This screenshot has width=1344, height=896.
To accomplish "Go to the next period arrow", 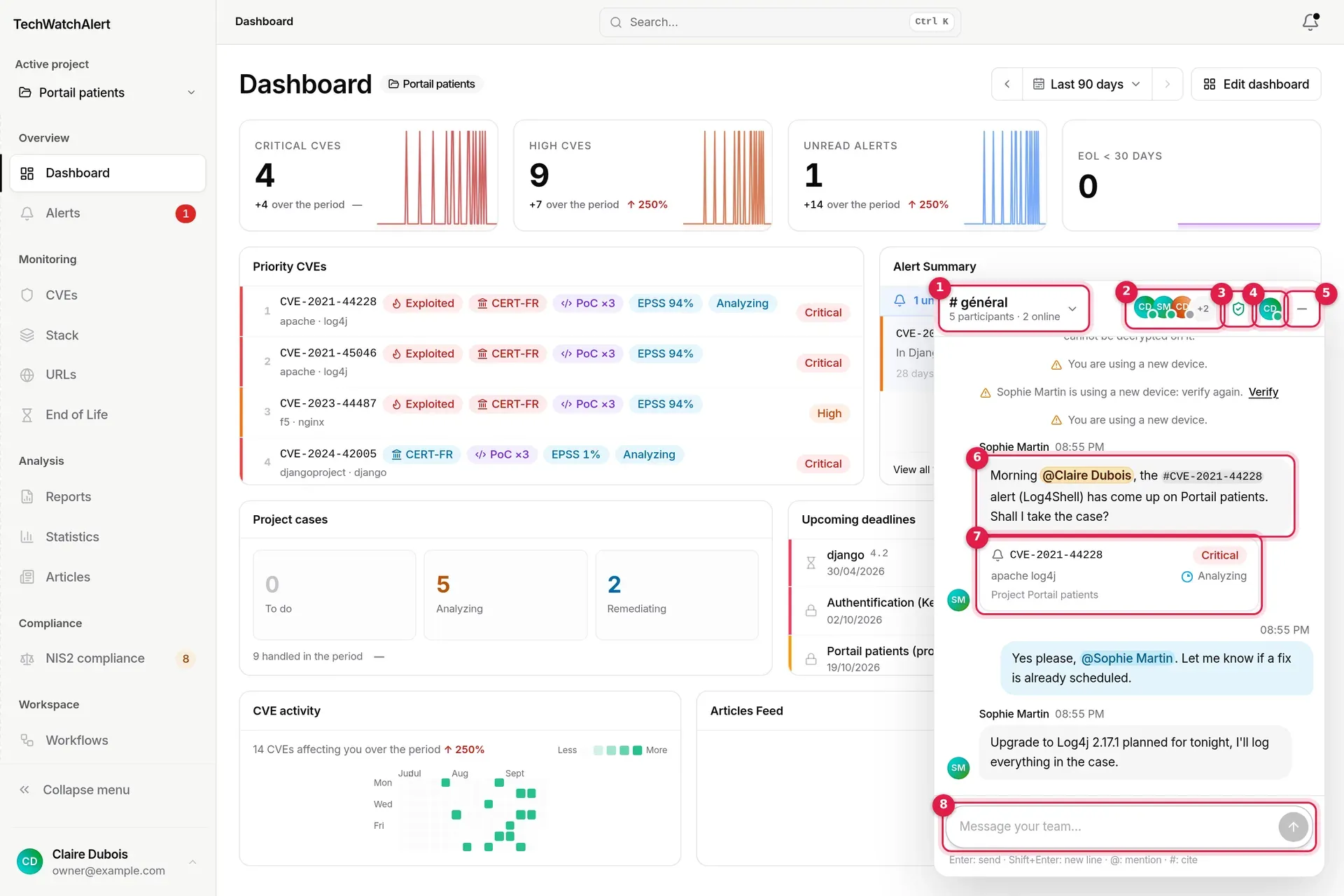I will pyautogui.click(x=1167, y=84).
